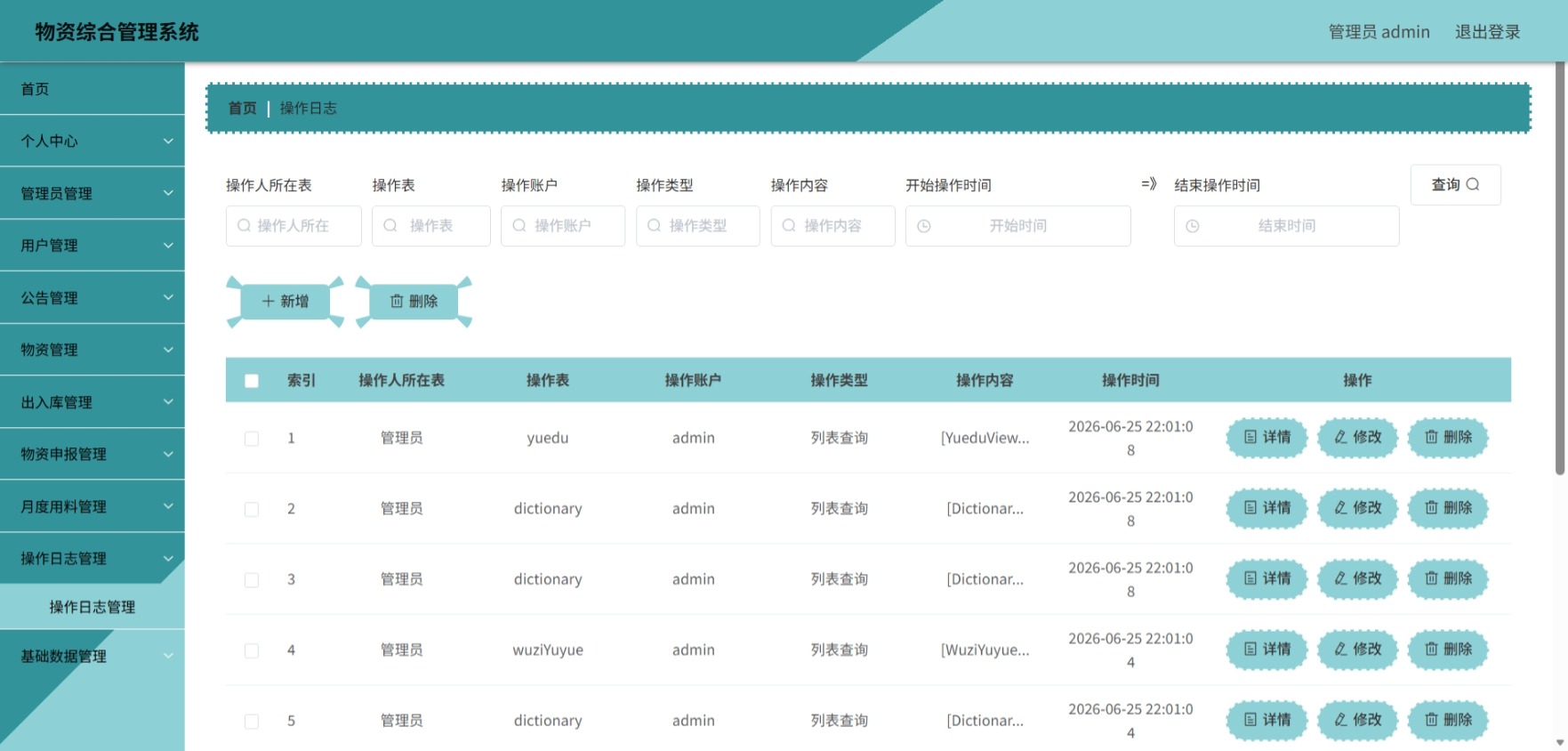Click the 新增 add button
Image resolution: width=1568 pixels, height=751 pixels.
[x=285, y=302]
